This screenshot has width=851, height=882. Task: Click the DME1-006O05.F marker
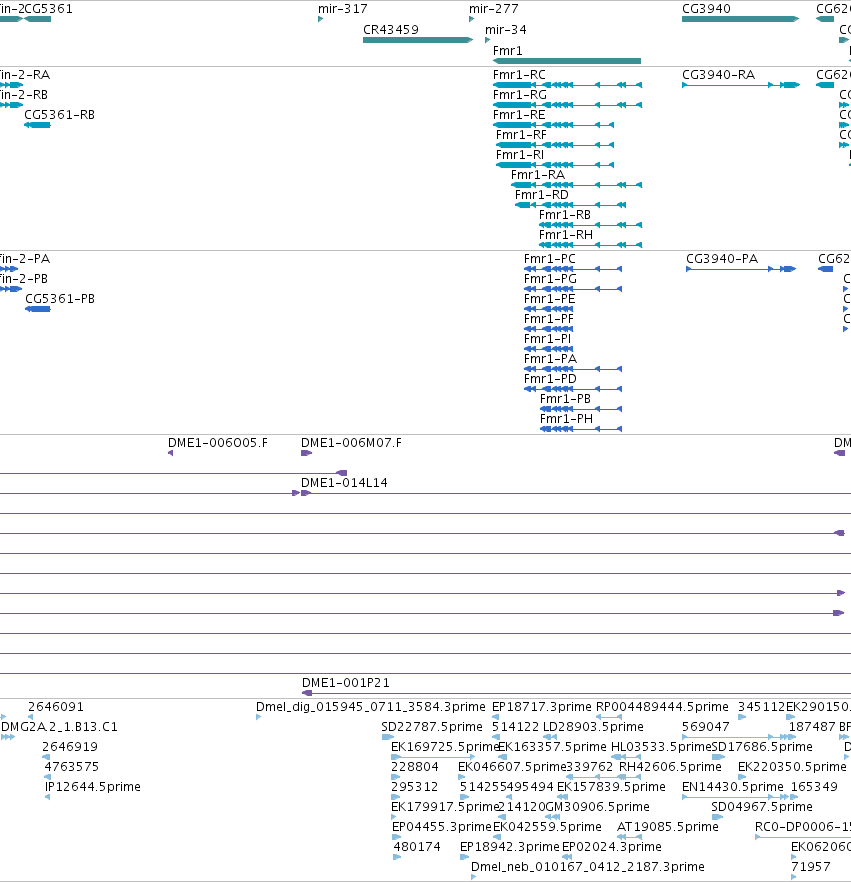click(170, 453)
